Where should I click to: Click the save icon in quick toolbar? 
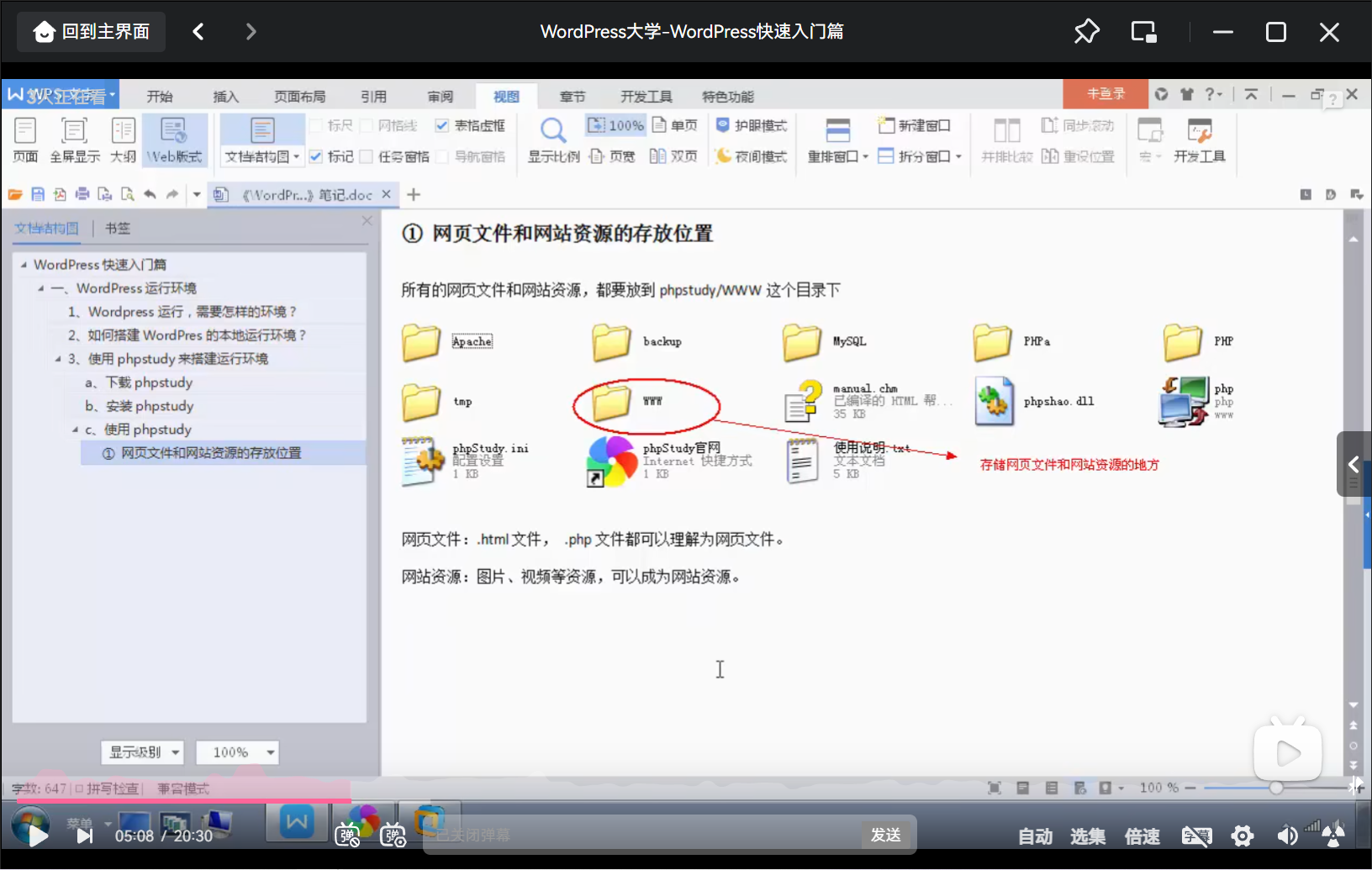(38, 194)
